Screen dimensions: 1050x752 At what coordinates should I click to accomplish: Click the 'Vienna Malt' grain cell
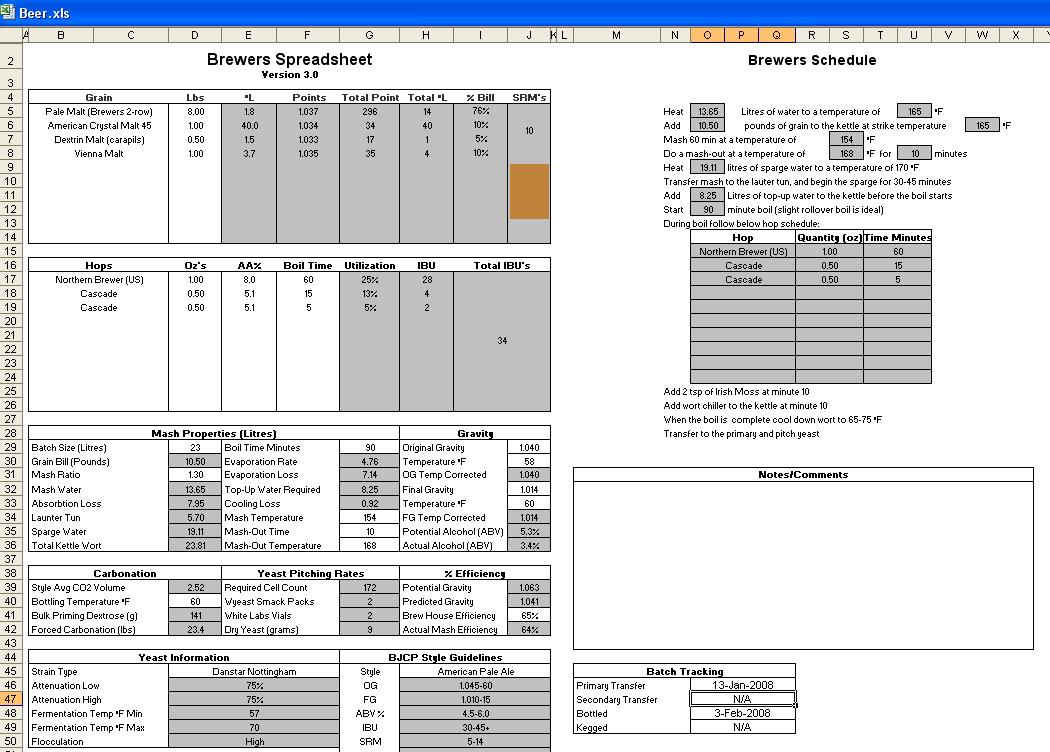98,153
